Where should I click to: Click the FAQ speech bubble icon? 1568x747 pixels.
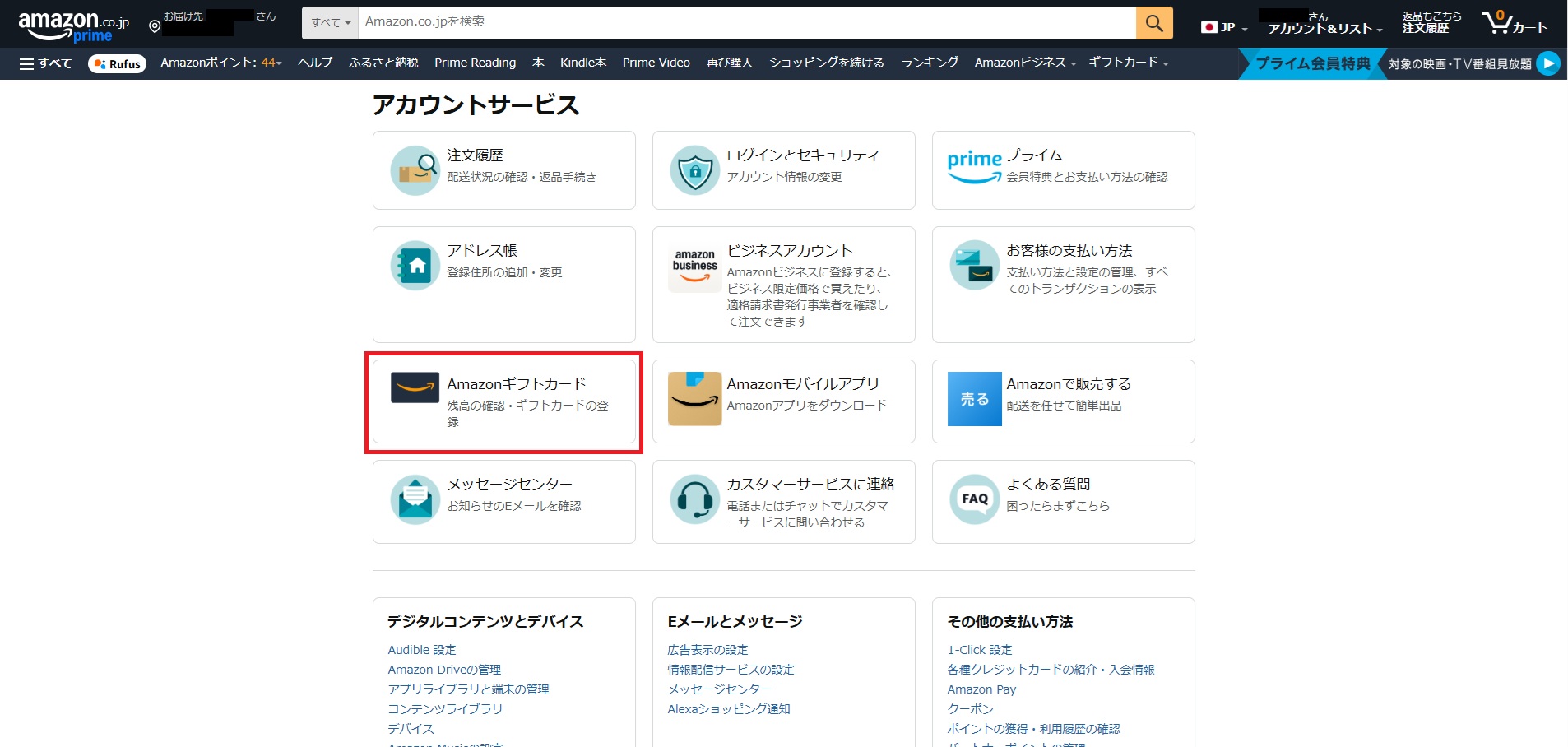pyautogui.click(x=974, y=499)
